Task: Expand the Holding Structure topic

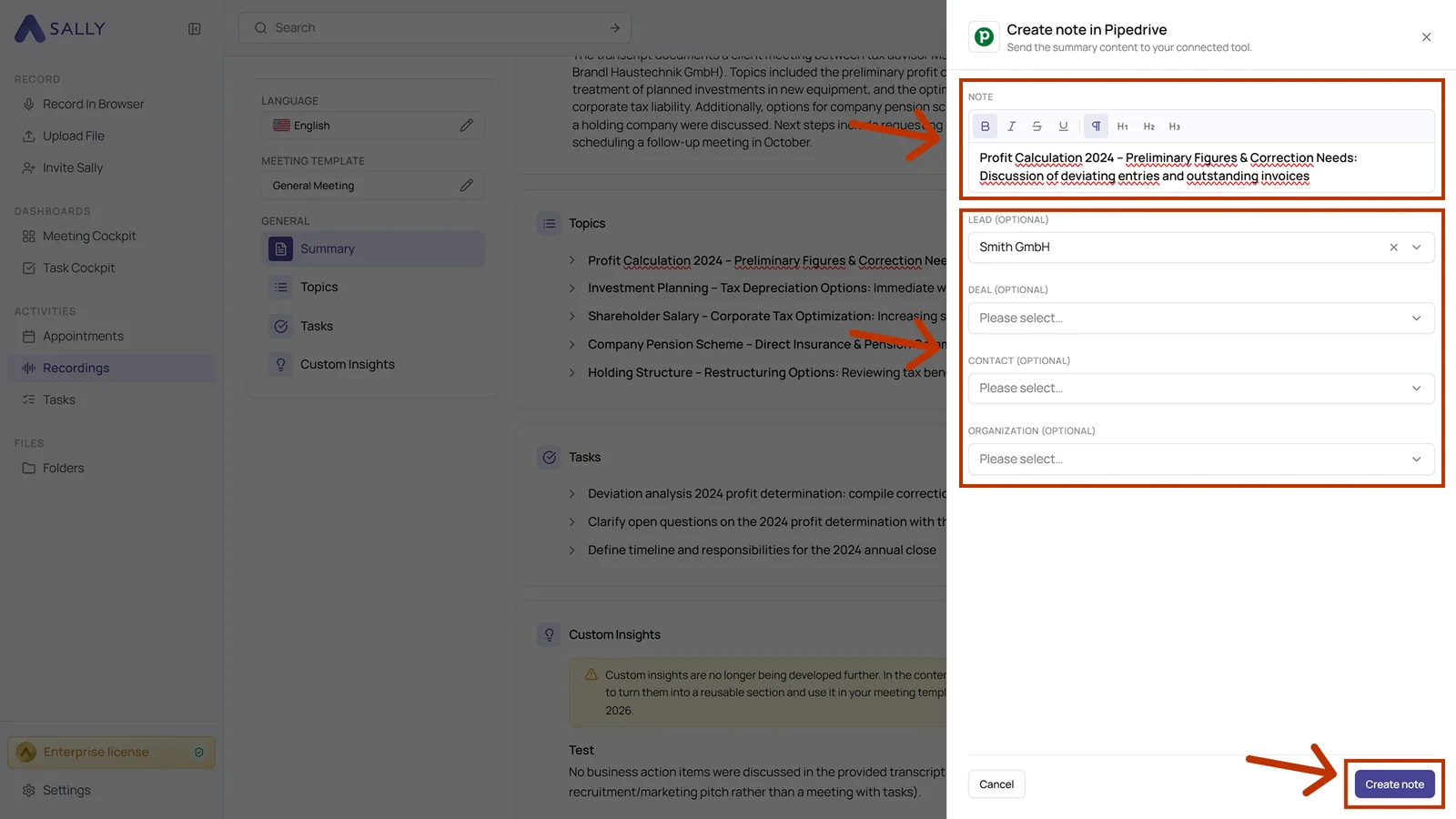Action: coord(571,373)
